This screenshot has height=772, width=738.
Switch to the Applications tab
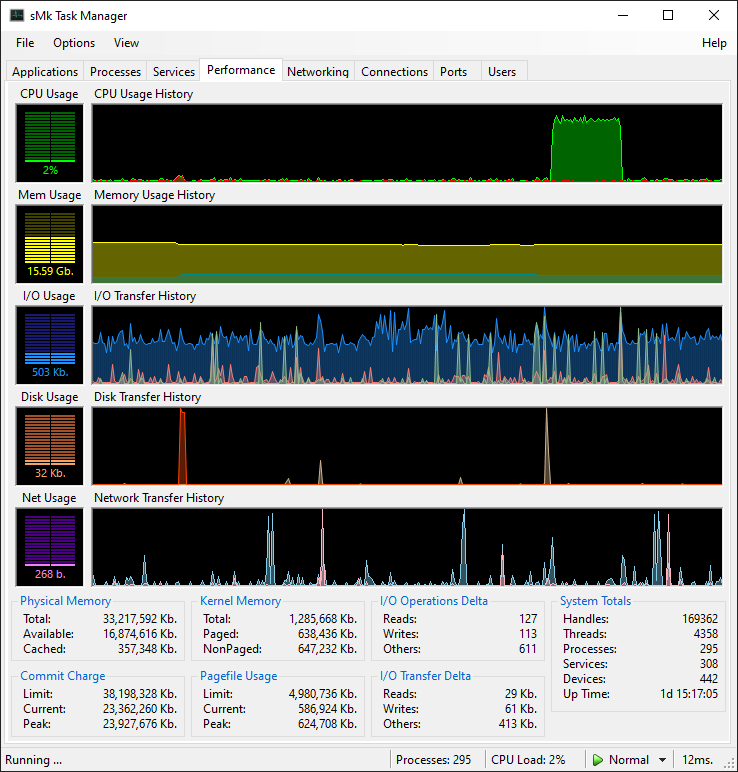pyautogui.click(x=45, y=72)
